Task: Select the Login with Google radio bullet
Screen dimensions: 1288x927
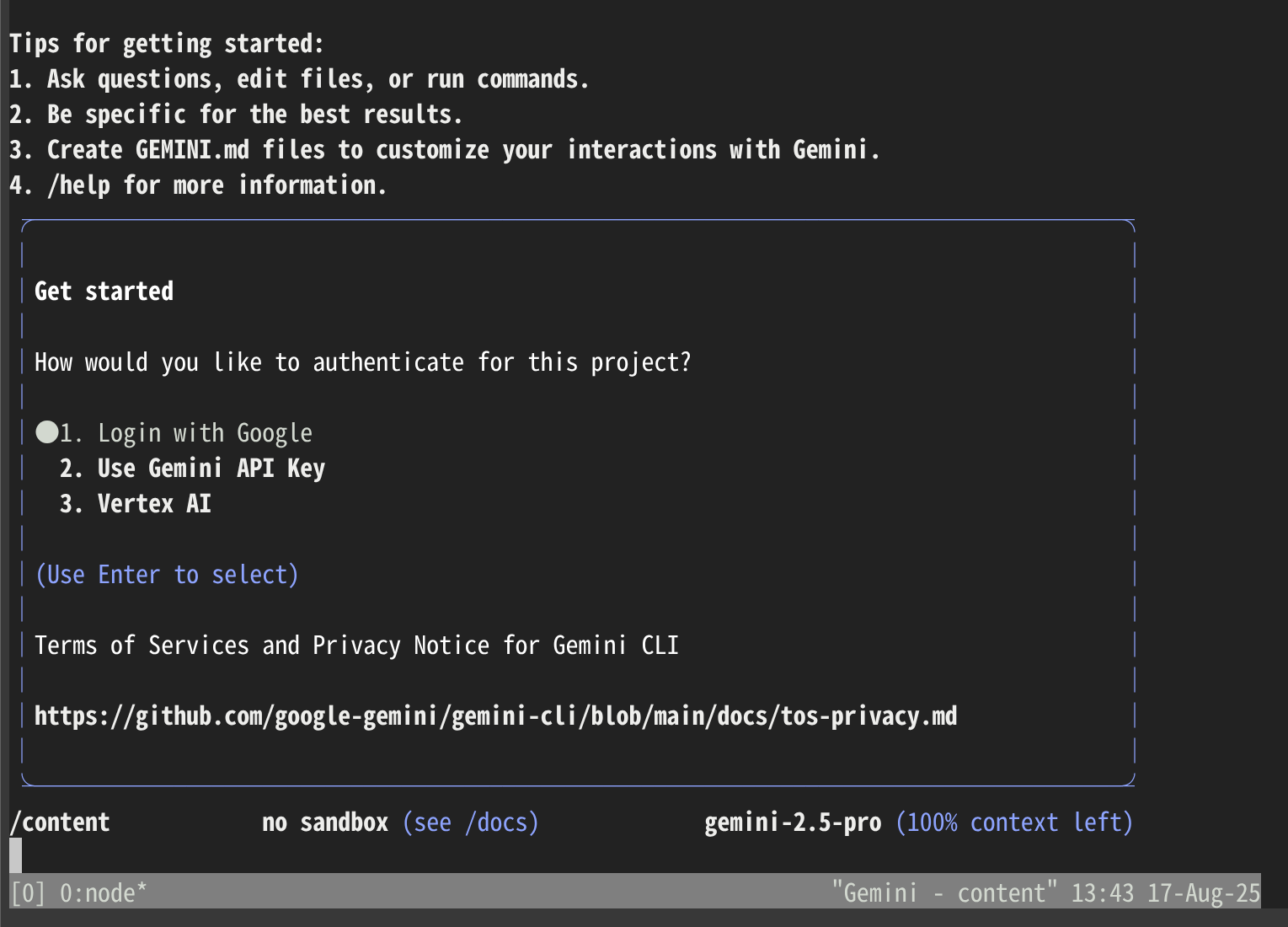Action: [x=46, y=432]
